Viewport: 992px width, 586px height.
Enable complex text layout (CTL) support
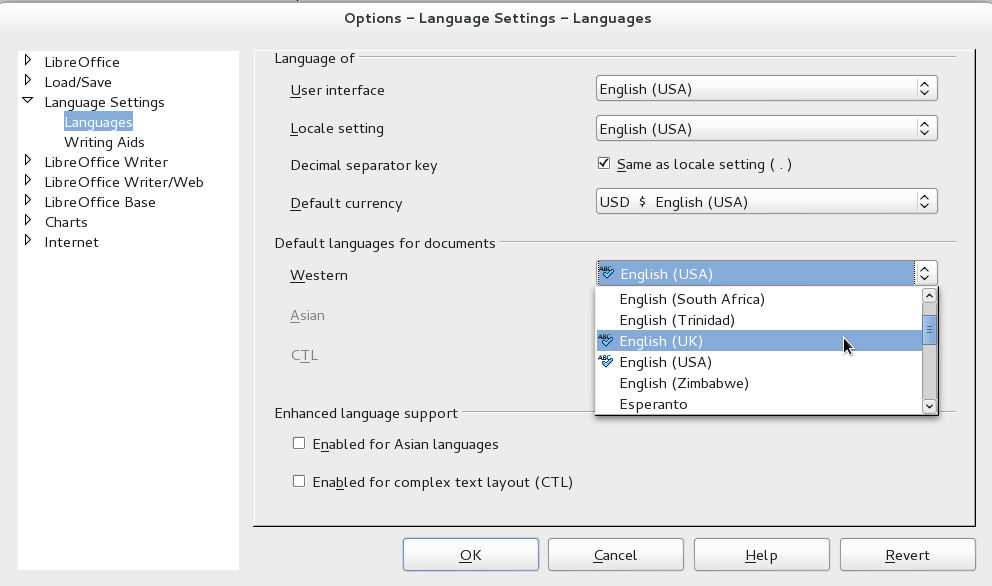[299, 481]
